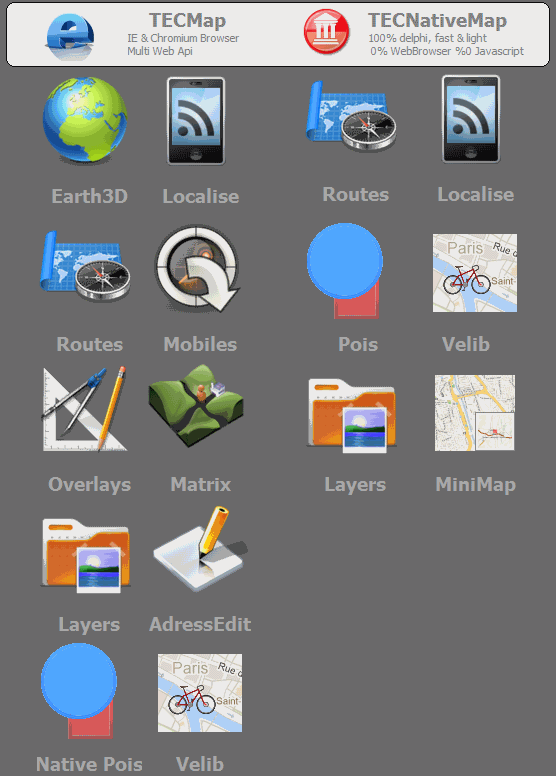Viewport: 556px width, 776px height.
Task: Click the Mobiles label
Action: point(201,344)
